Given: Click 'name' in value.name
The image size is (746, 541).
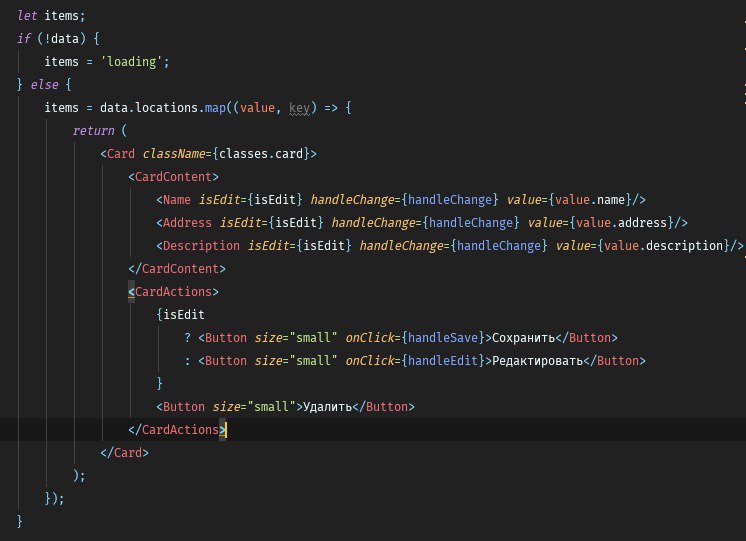Looking at the screenshot, I should [x=611, y=200].
